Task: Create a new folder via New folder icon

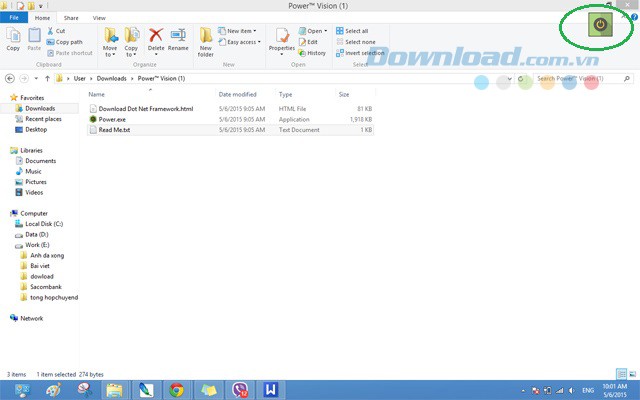Action: pyautogui.click(x=206, y=40)
